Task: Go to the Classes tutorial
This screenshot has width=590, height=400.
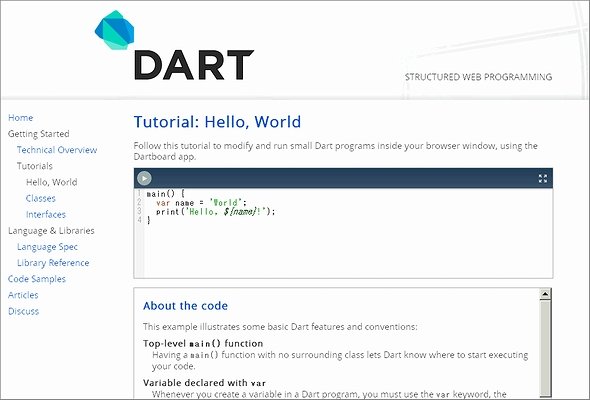Action: coord(41,198)
